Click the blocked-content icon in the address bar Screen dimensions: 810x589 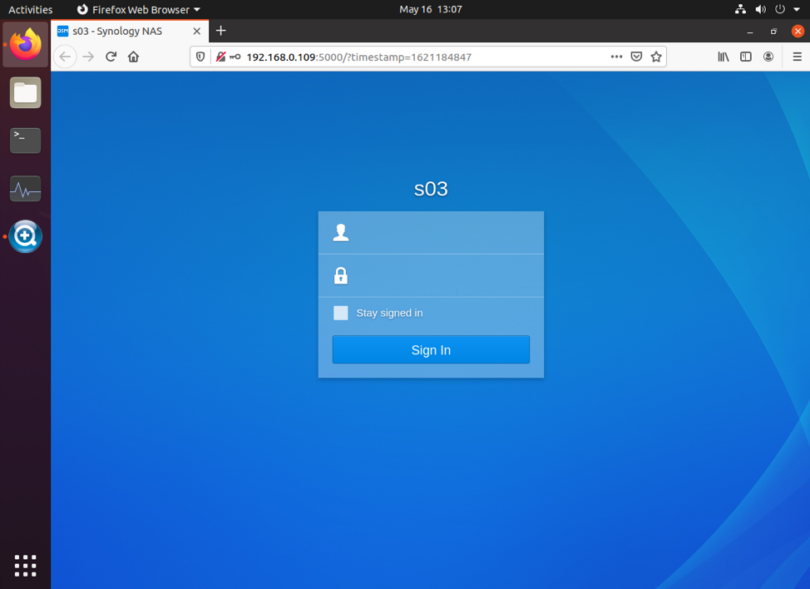click(x=219, y=56)
